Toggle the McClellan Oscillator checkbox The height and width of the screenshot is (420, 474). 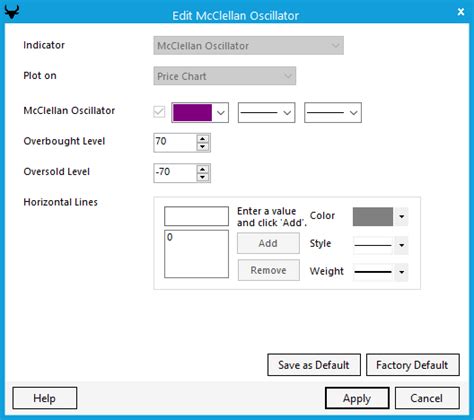pos(159,112)
